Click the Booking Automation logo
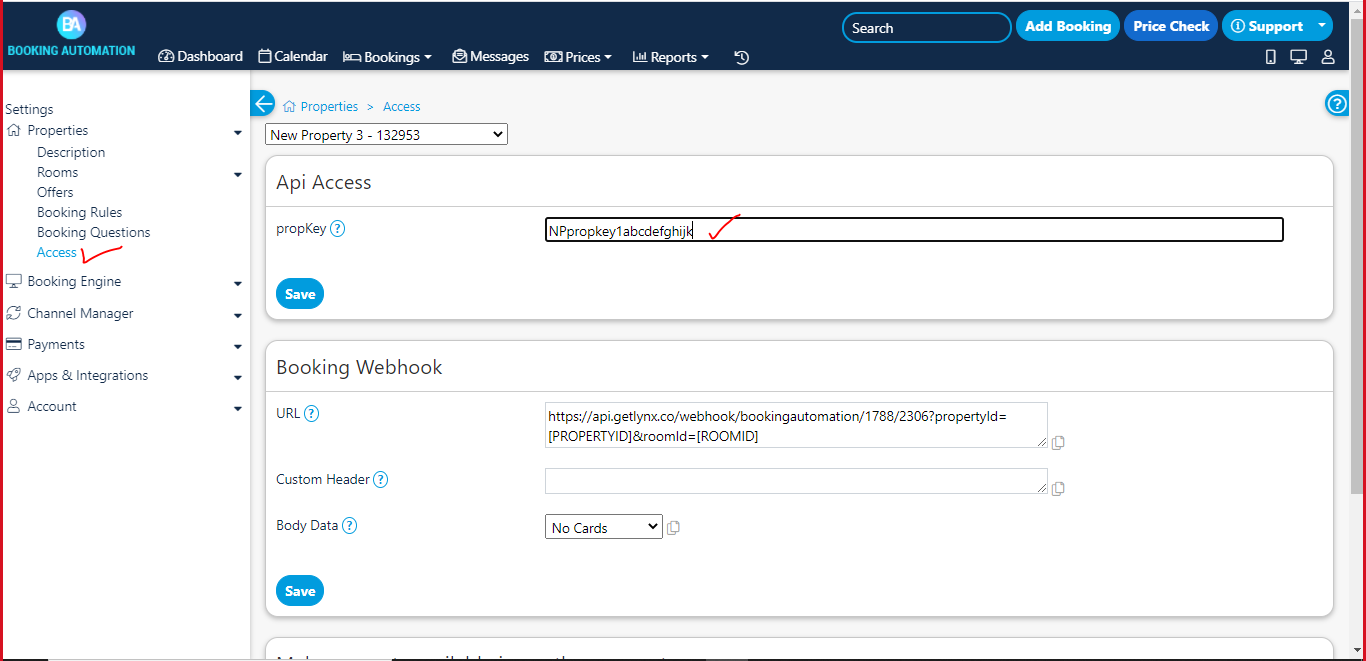The image size is (1366, 661). coord(71,33)
